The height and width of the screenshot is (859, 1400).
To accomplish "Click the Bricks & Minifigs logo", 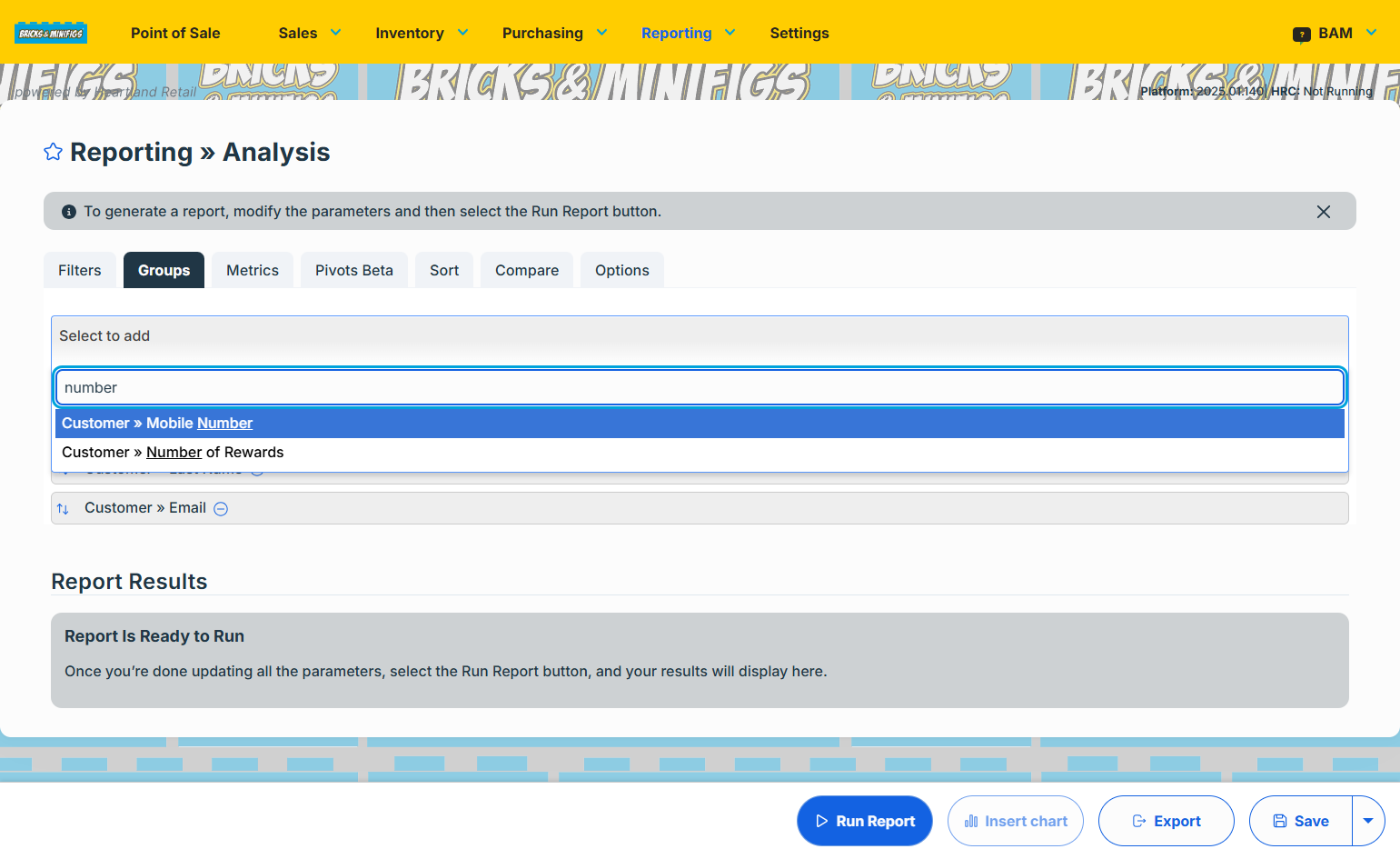I will [51, 33].
